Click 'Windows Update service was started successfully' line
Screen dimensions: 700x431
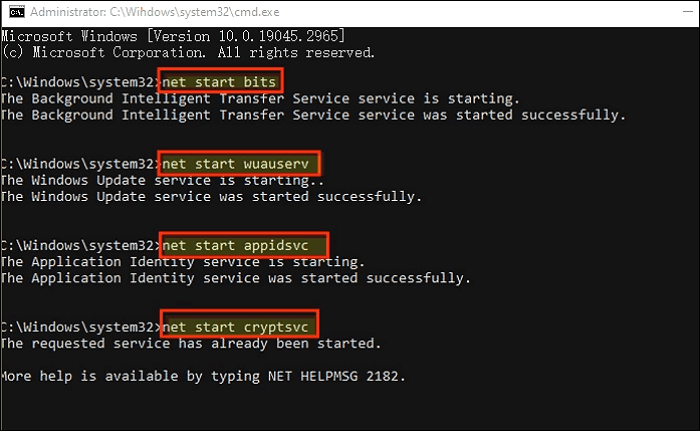(210, 197)
